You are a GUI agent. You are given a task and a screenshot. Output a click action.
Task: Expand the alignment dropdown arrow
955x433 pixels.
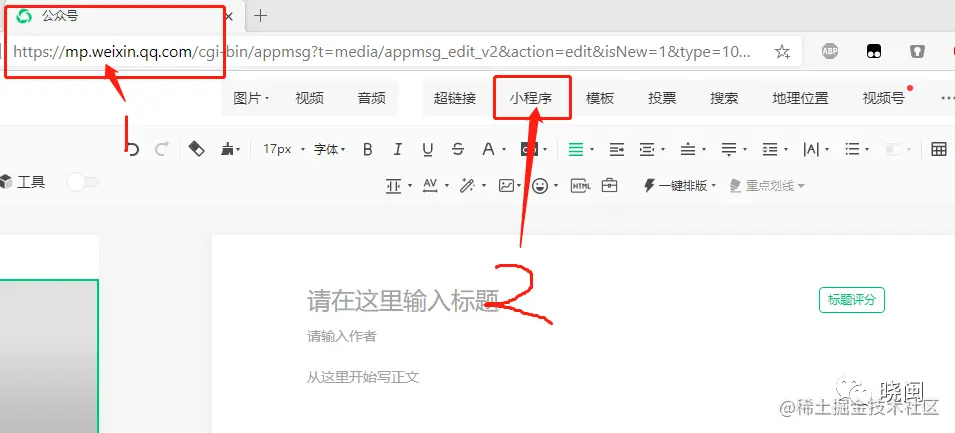[x=592, y=150]
